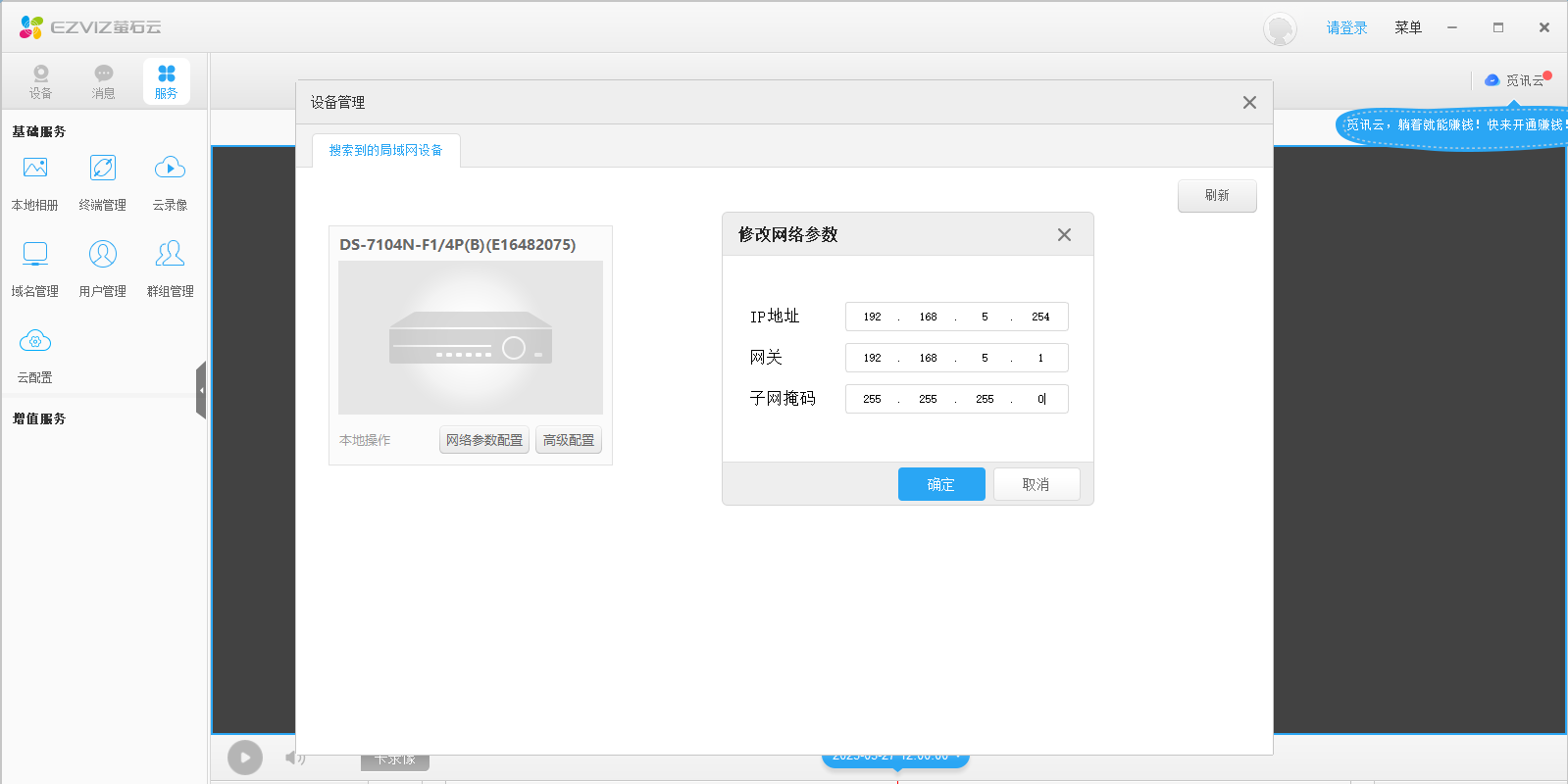The image size is (1568, 784).
Task: Open 用户管理 user management icon
Action: (x=103, y=255)
